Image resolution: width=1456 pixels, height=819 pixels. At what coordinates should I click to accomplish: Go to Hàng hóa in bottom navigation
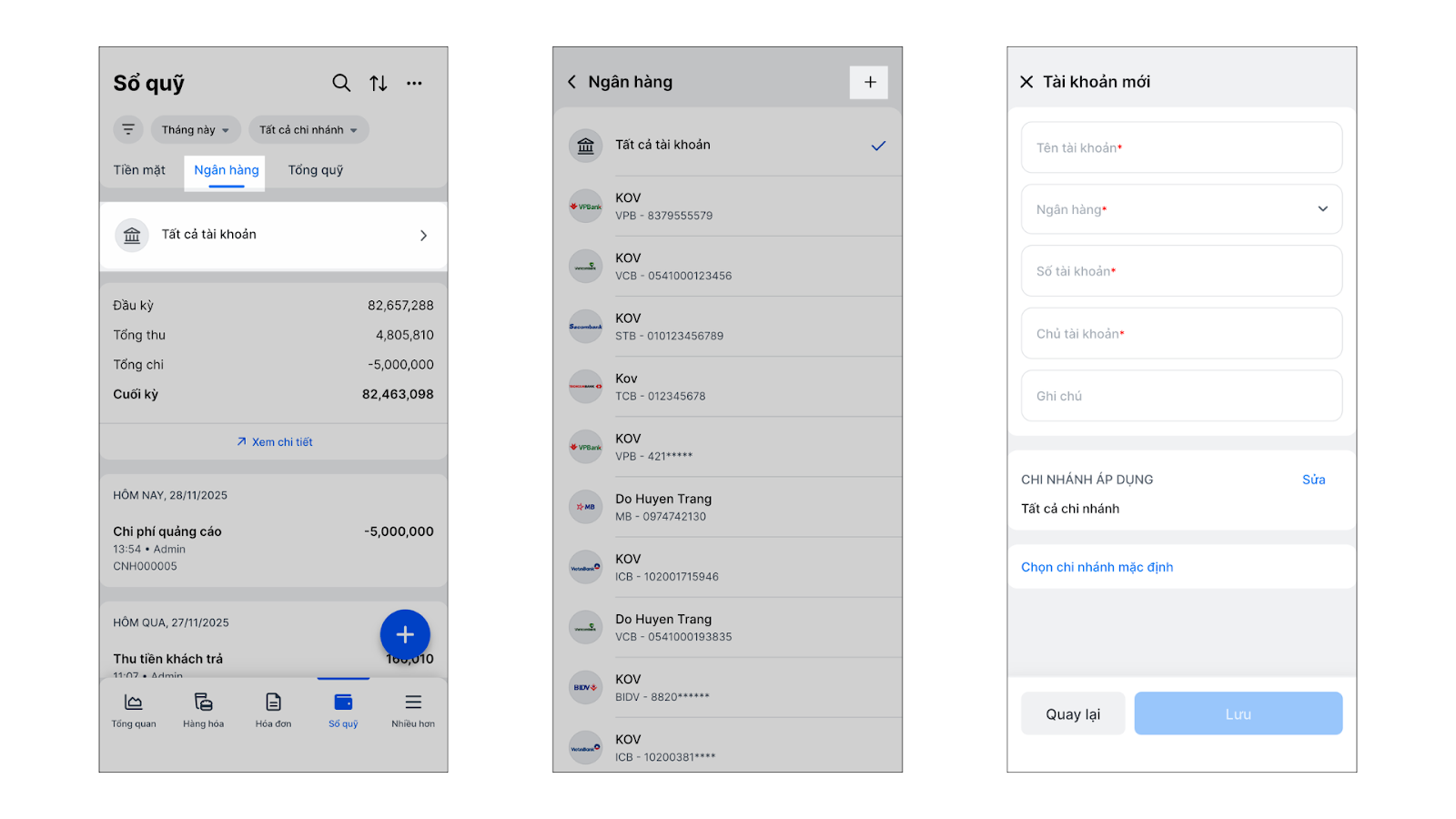(x=203, y=711)
